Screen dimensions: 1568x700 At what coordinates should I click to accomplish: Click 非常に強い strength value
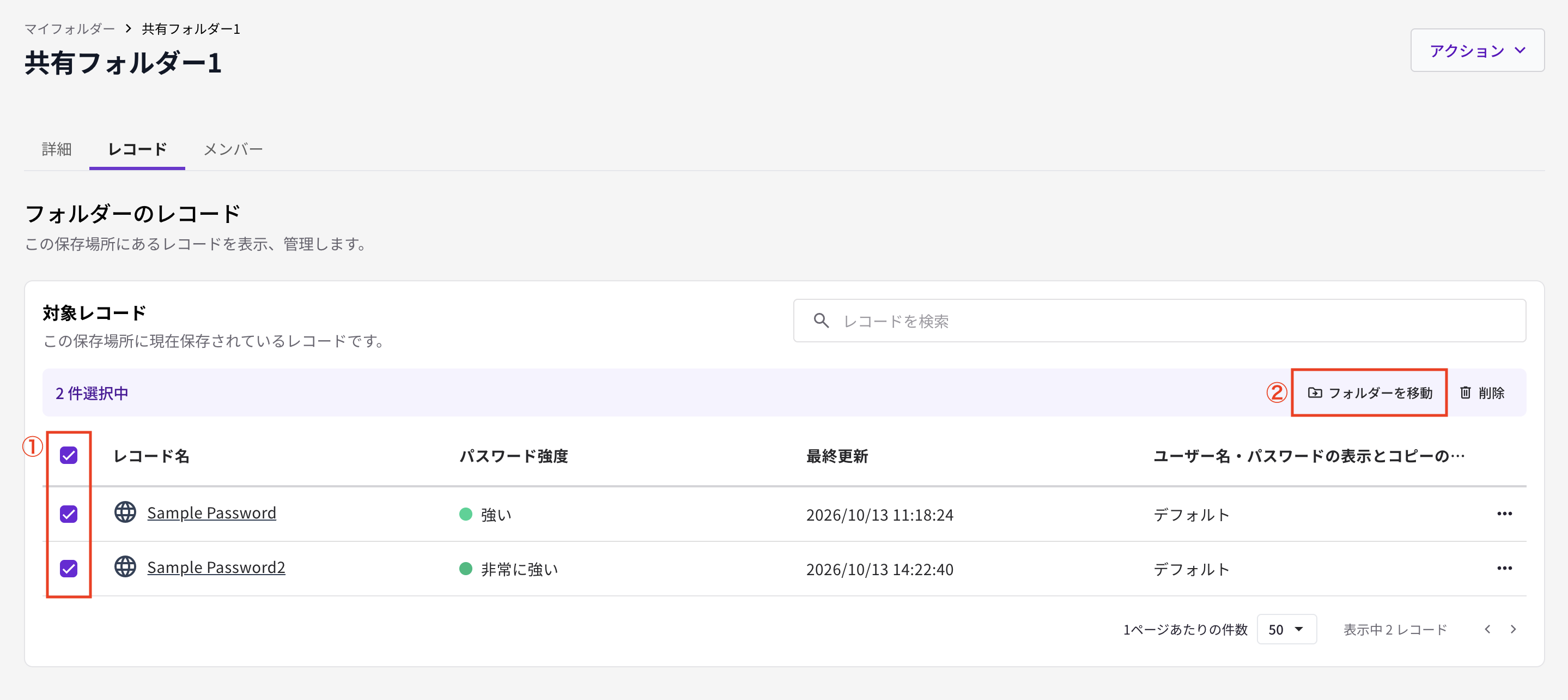pos(519,569)
